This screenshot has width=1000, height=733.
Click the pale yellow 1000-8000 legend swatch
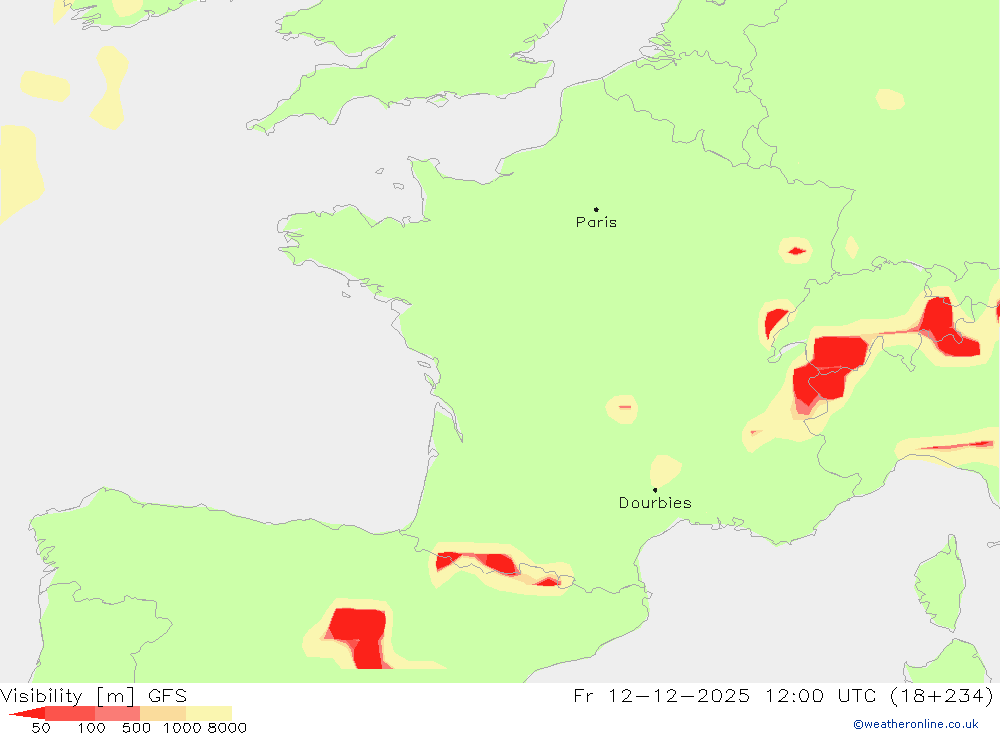tap(209, 713)
